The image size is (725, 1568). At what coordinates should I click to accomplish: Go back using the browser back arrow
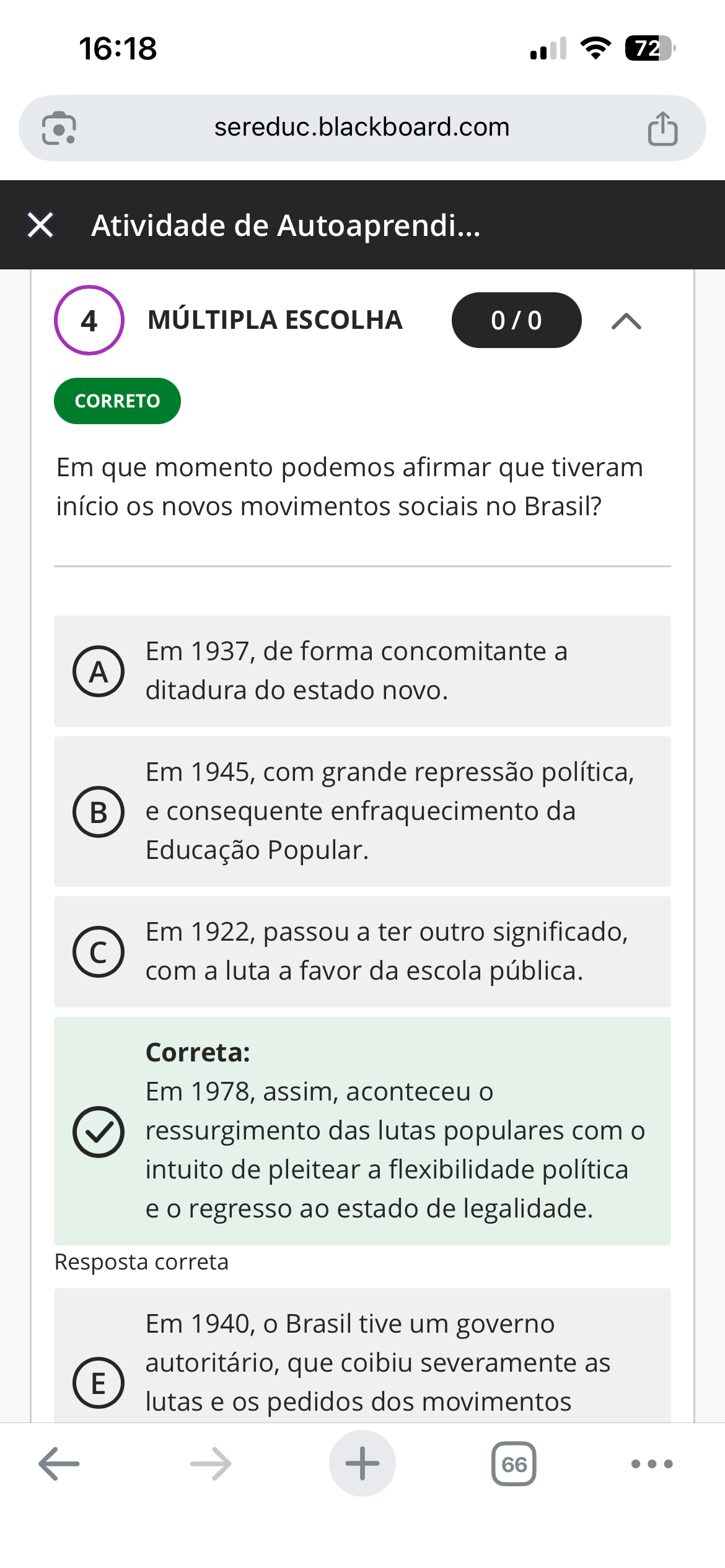click(59, 1464)
